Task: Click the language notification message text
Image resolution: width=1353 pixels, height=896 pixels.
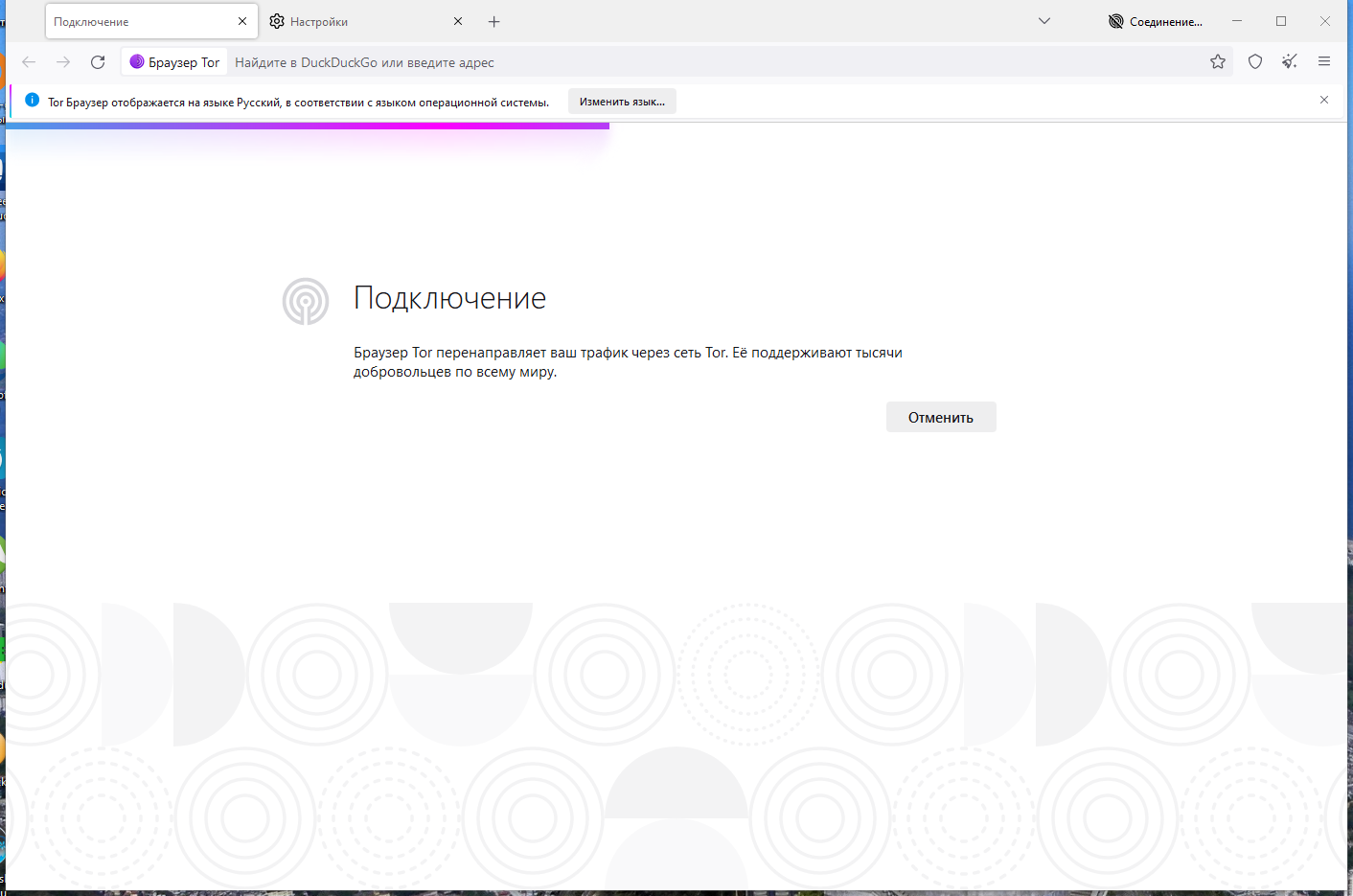Action: click(x=299, y=102)
